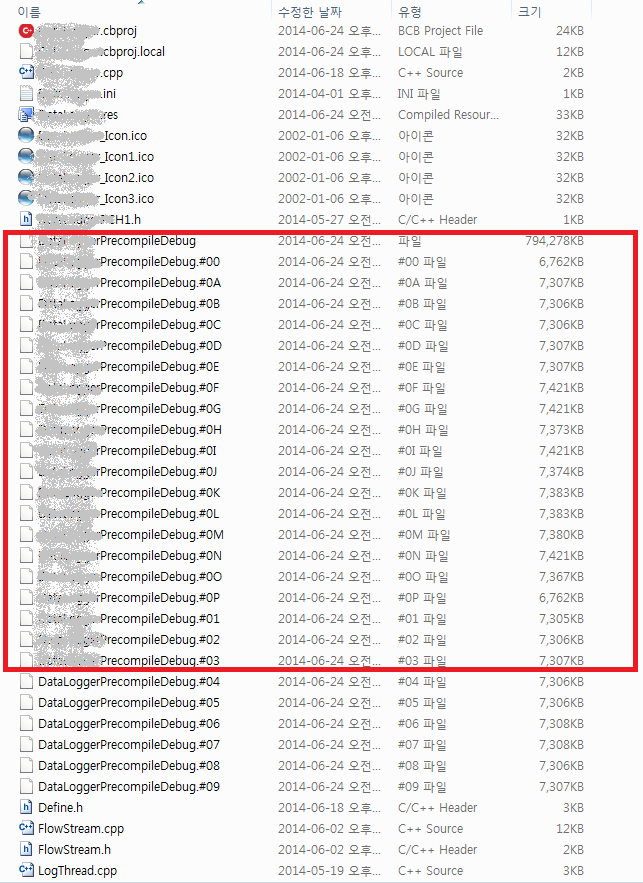643x883 pixels.
Task: Click the 크기 column header
Action: point(529,12)
